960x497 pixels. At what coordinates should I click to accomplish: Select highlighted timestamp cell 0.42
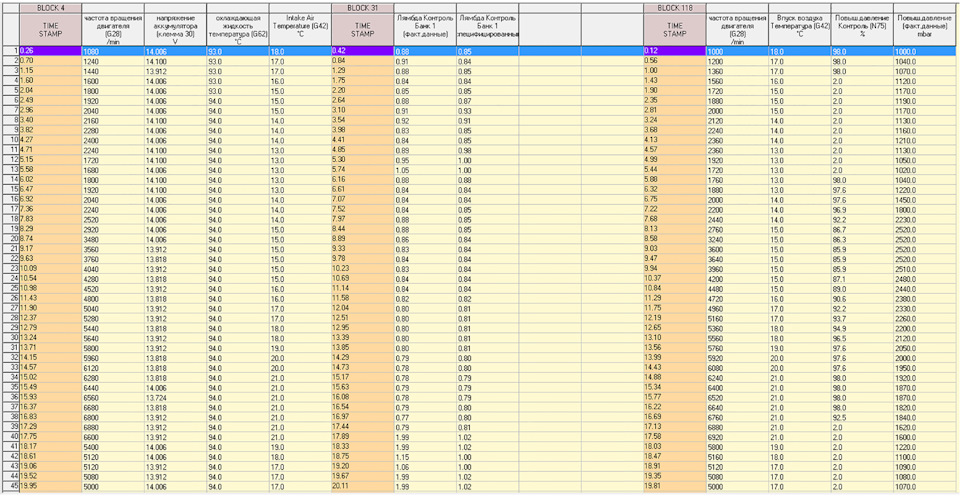click(x=362, y=51)
